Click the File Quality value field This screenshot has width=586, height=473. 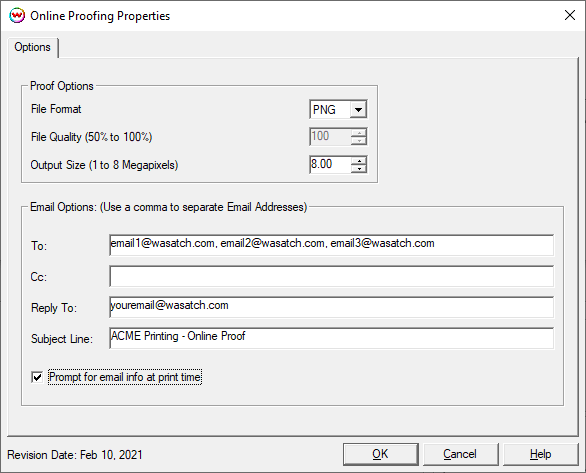point(330,136)
